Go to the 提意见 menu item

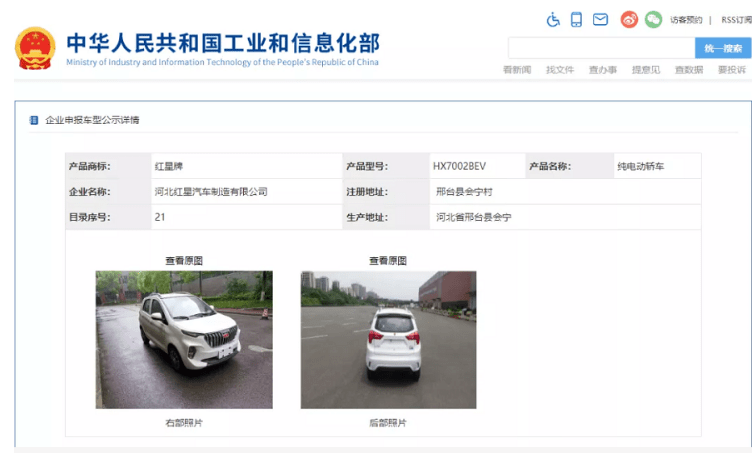point(646,70)
